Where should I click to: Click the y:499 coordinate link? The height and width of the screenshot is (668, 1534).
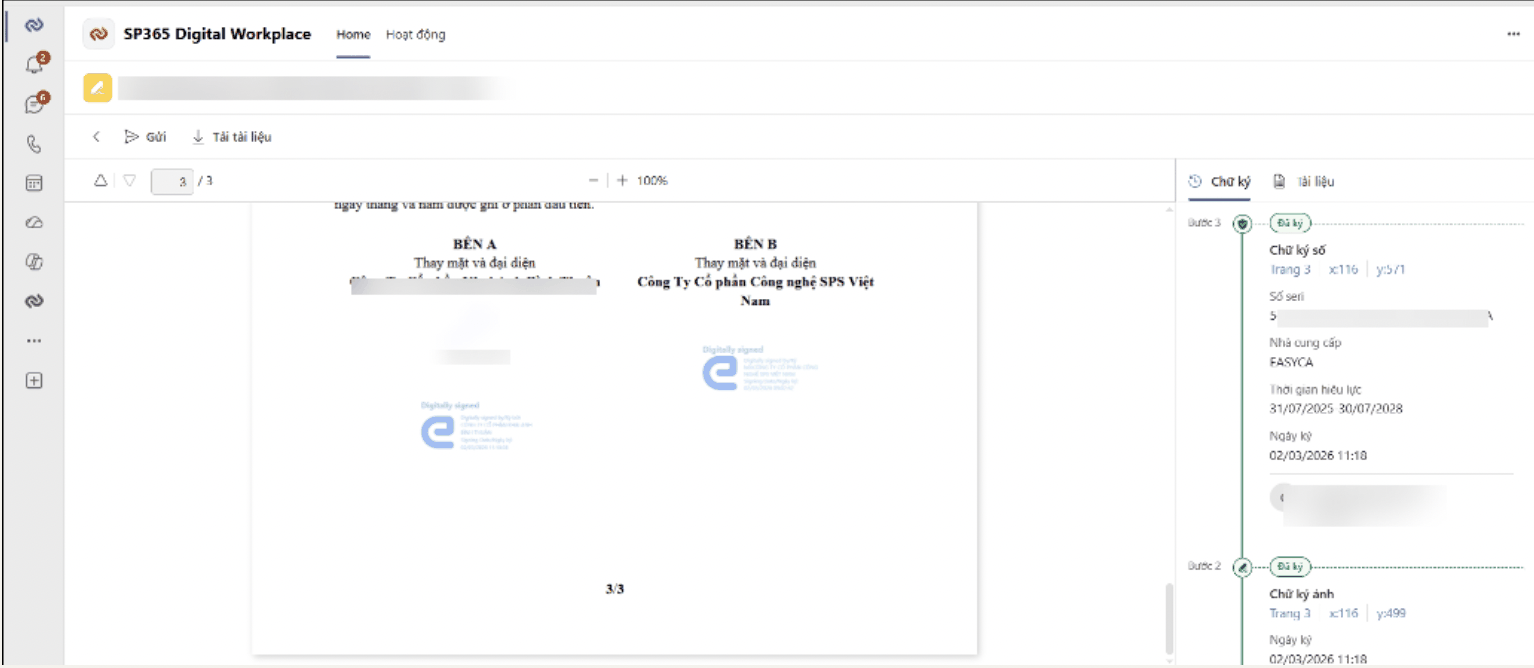(x=1391, y=613)
